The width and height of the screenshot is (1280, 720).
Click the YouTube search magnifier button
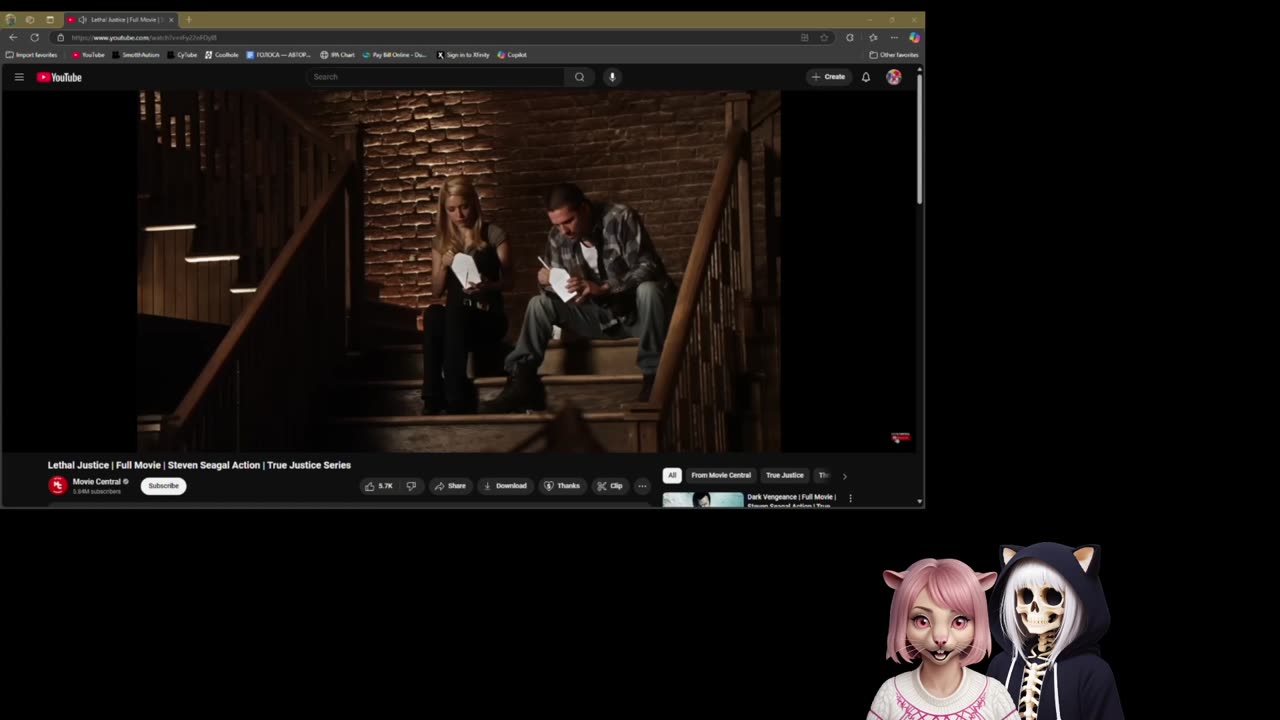579,77
